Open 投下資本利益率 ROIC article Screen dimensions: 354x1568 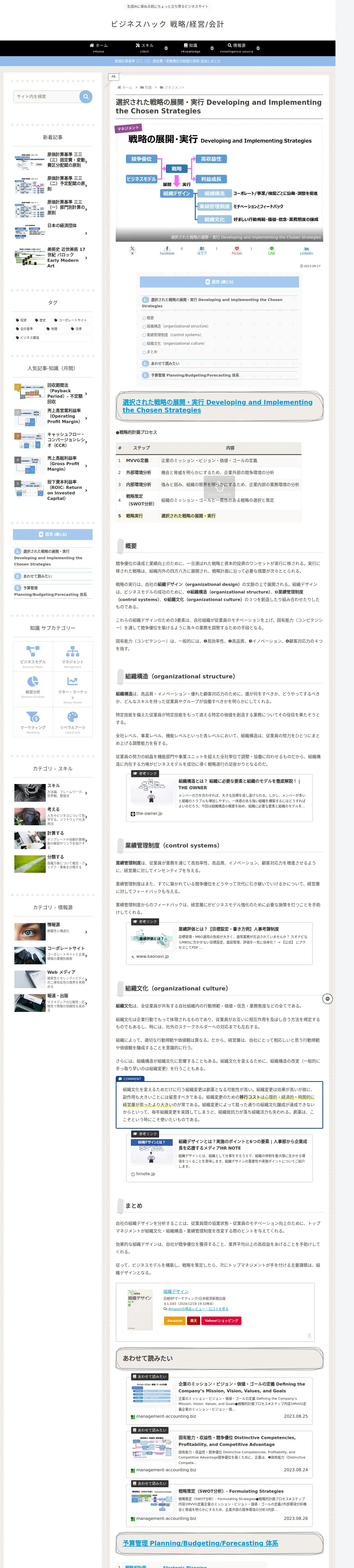[x=53, y=490]
